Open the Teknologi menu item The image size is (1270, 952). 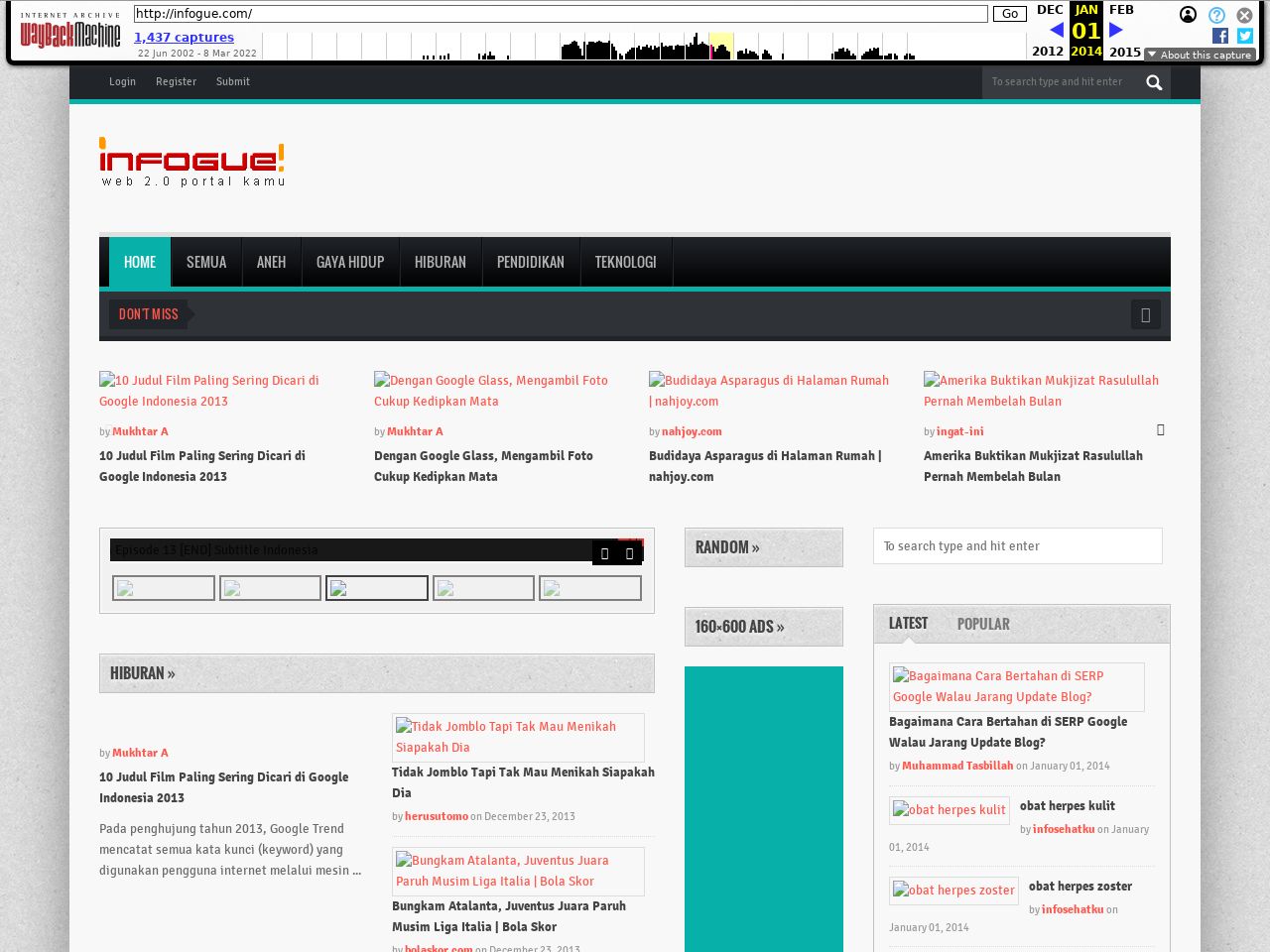coord(625,262)
